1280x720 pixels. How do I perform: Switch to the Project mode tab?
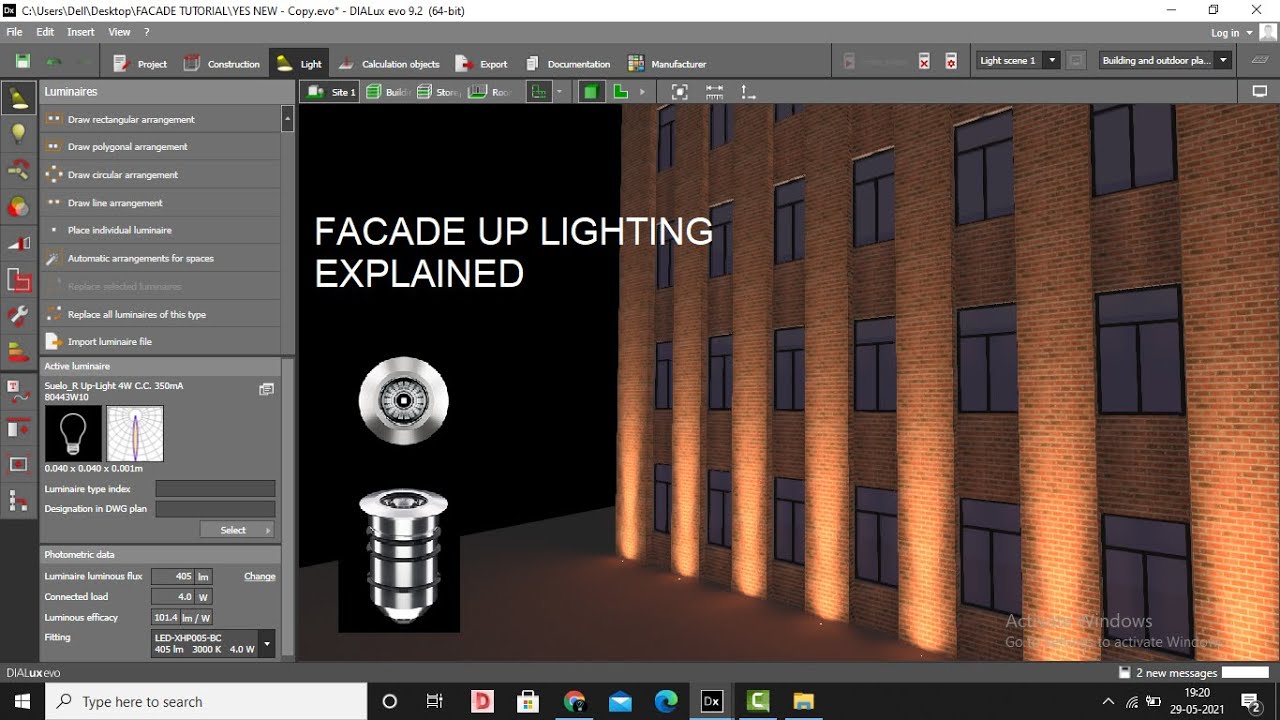[x=140, y=63]
